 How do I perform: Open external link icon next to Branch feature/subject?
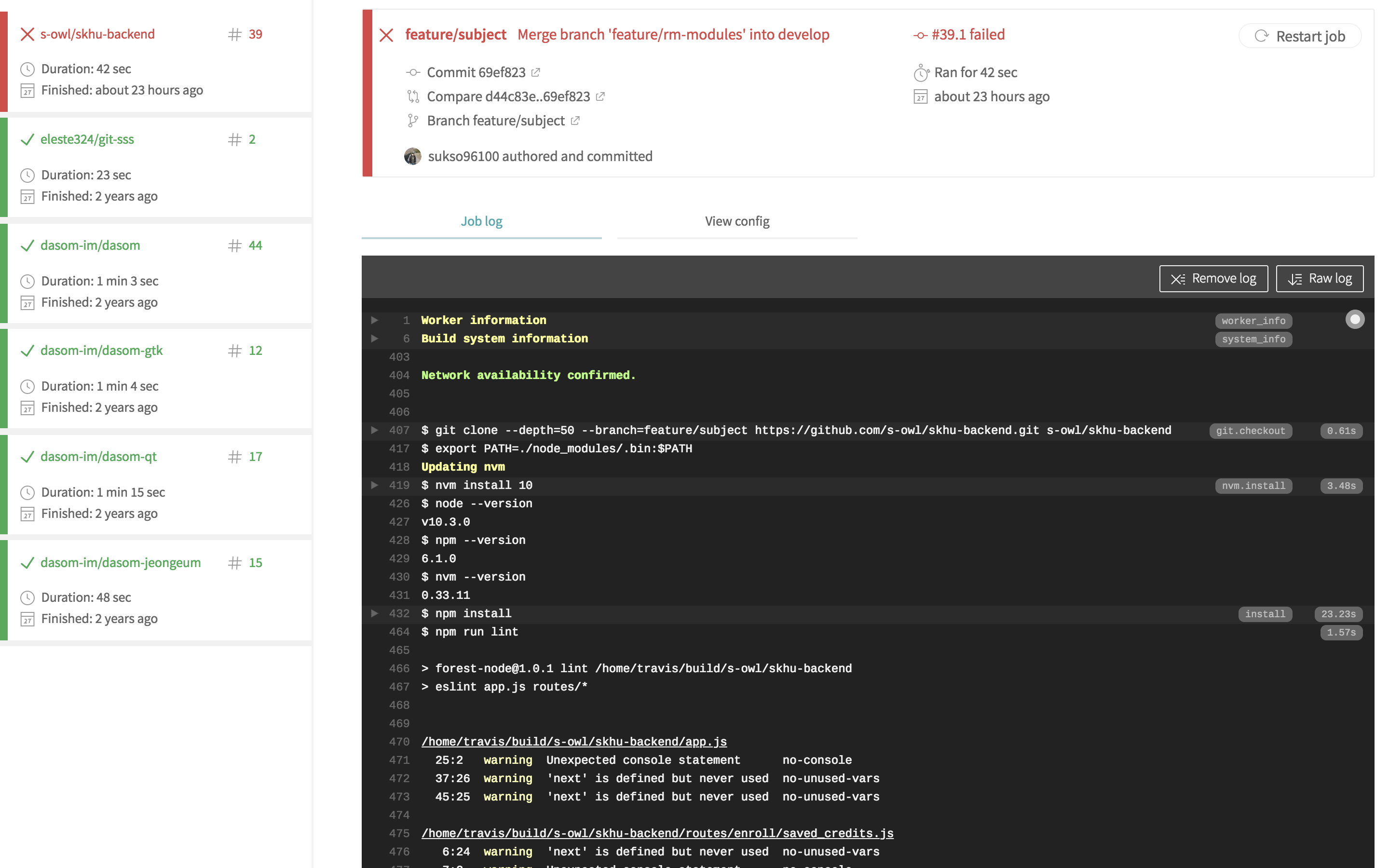[x=575, y=121]
